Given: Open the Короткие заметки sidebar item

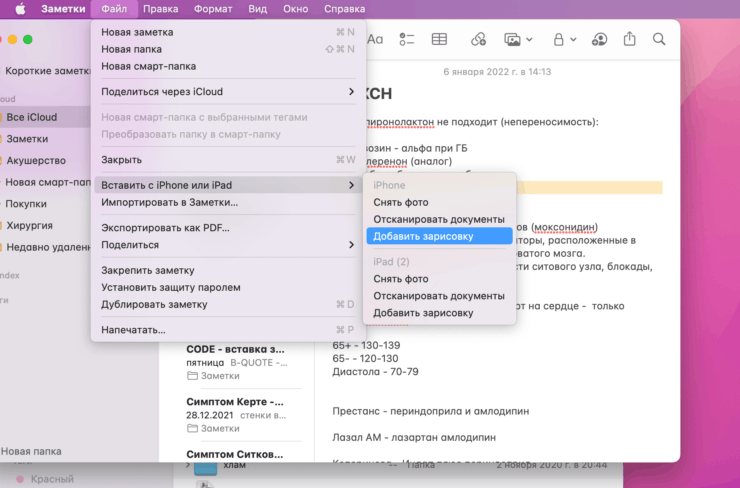Looking at the screenshot, I should click(x=45, y=71).
